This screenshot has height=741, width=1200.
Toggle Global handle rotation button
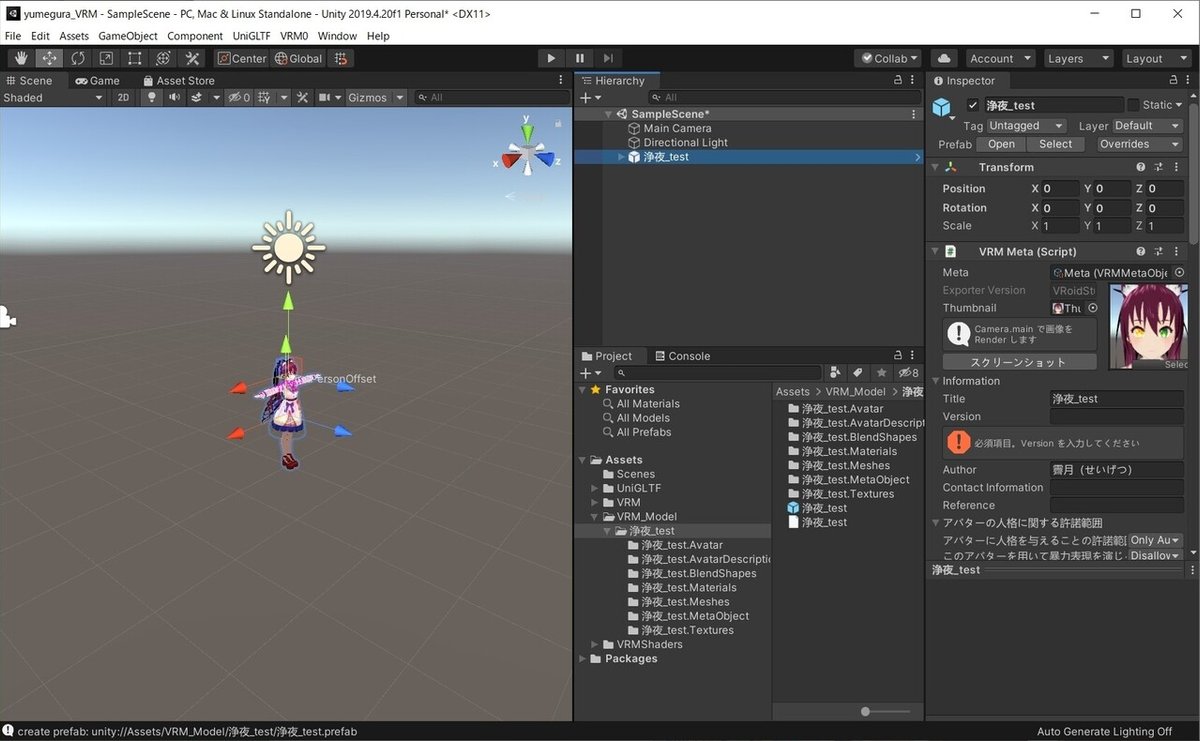(299, 58)
